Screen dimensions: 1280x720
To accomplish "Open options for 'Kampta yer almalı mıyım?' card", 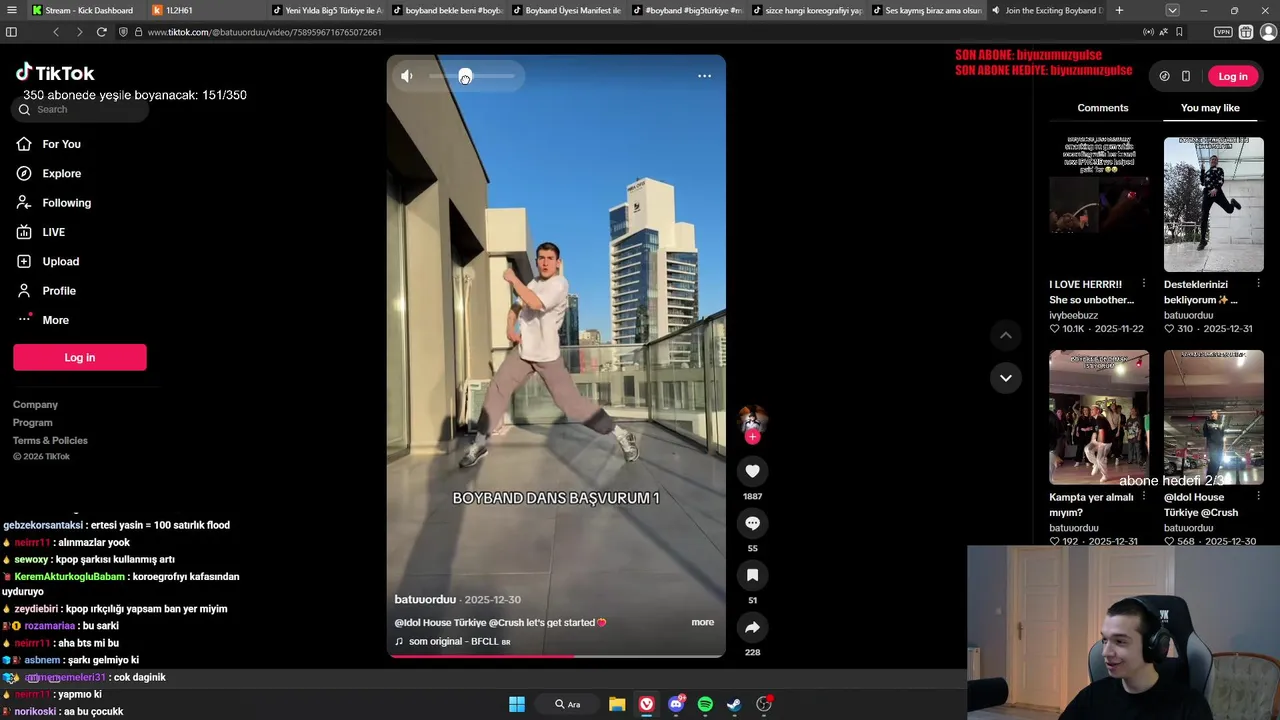I will (x=1144, y=497).
